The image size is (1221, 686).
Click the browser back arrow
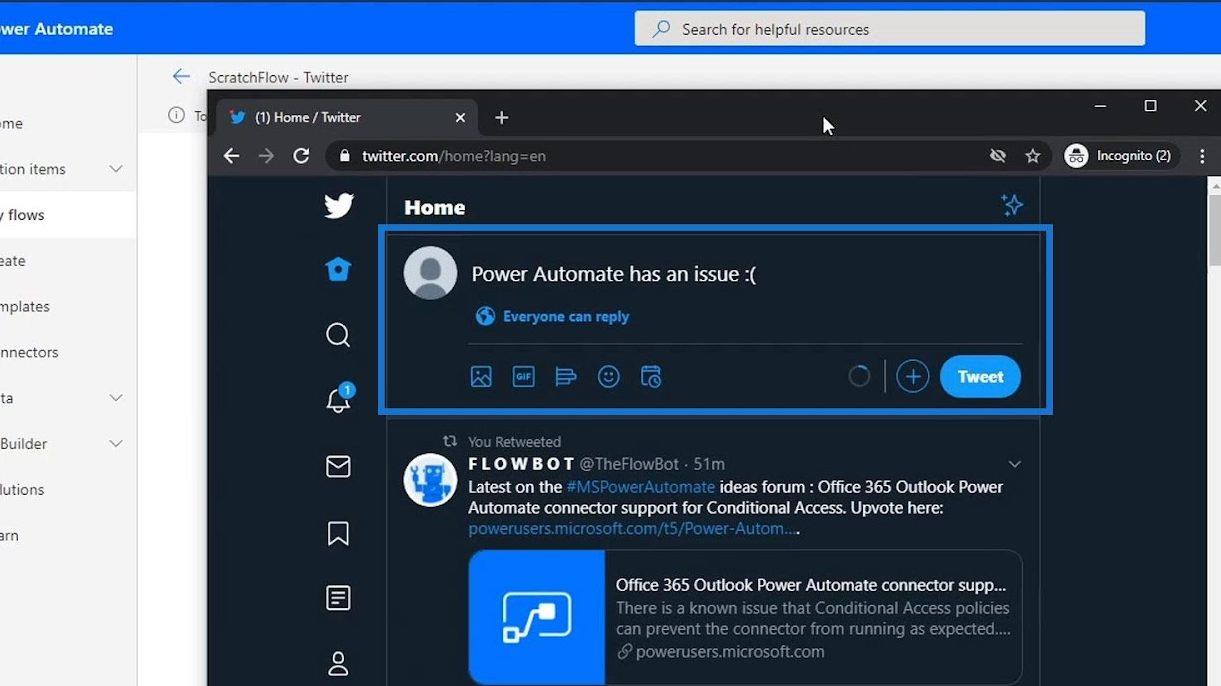tap(231, 156)
